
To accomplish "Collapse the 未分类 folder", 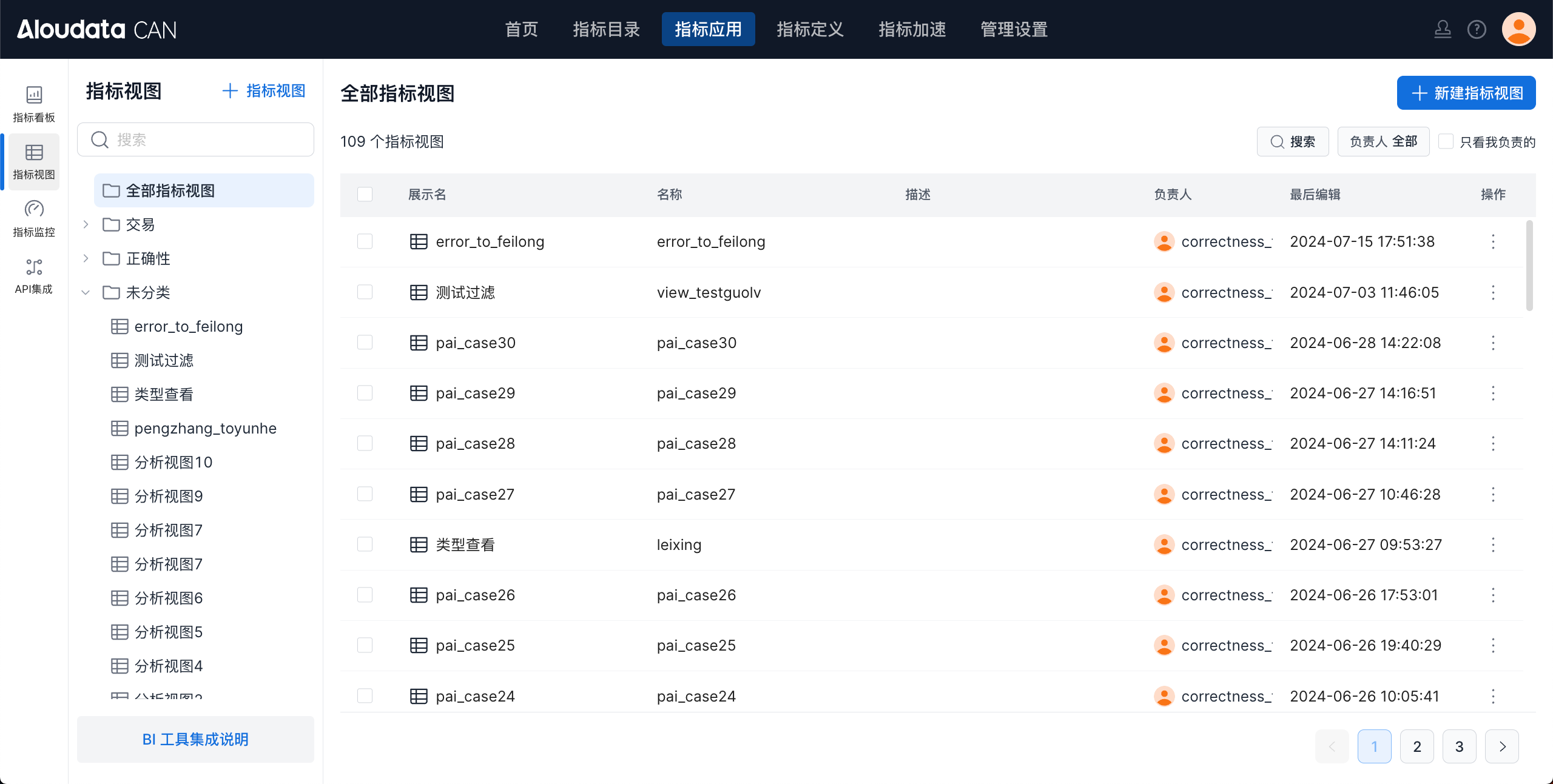I will point(86,292).
